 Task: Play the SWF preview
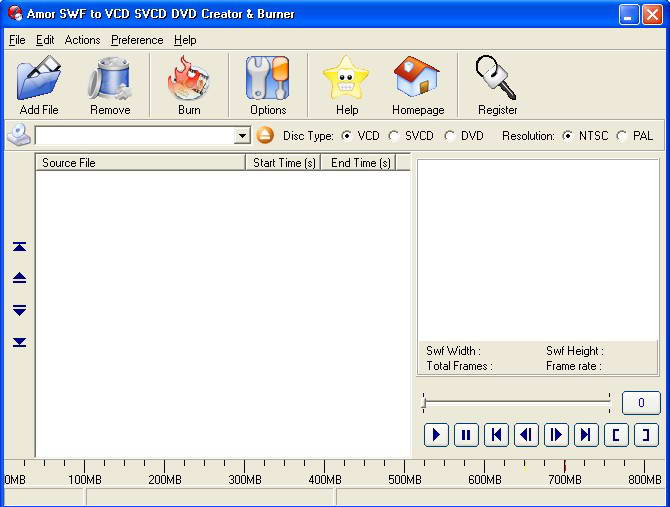click(x=436, y=435)
